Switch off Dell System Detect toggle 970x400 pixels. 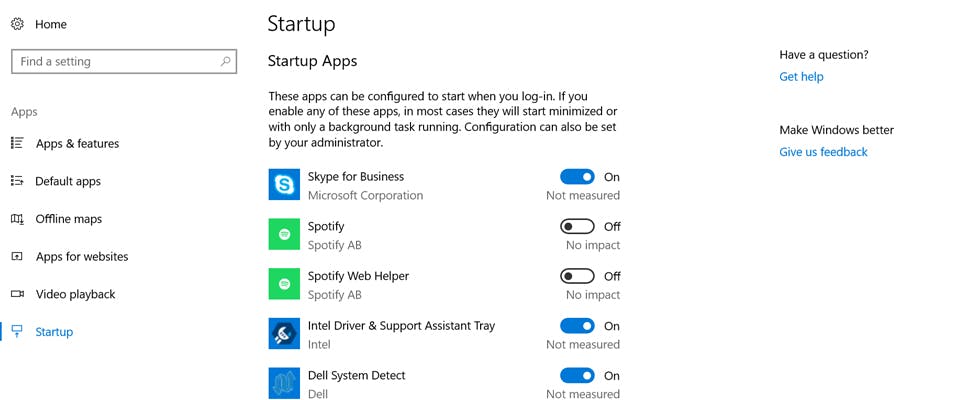pyautogui.click(x=577, y=376)
